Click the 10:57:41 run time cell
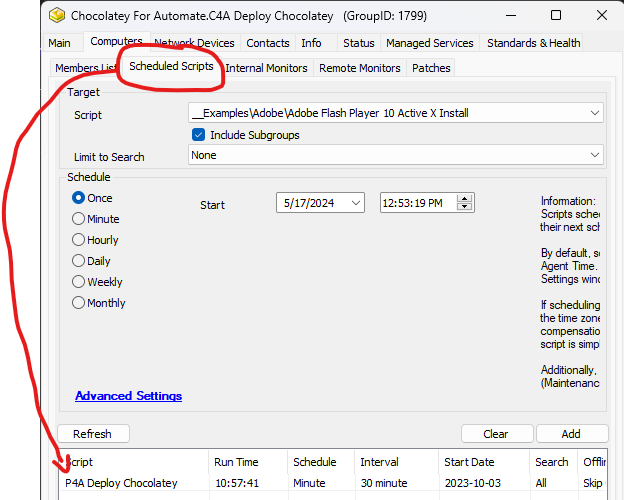The height and width of the screenshot is (500, 624). [237, 483]
